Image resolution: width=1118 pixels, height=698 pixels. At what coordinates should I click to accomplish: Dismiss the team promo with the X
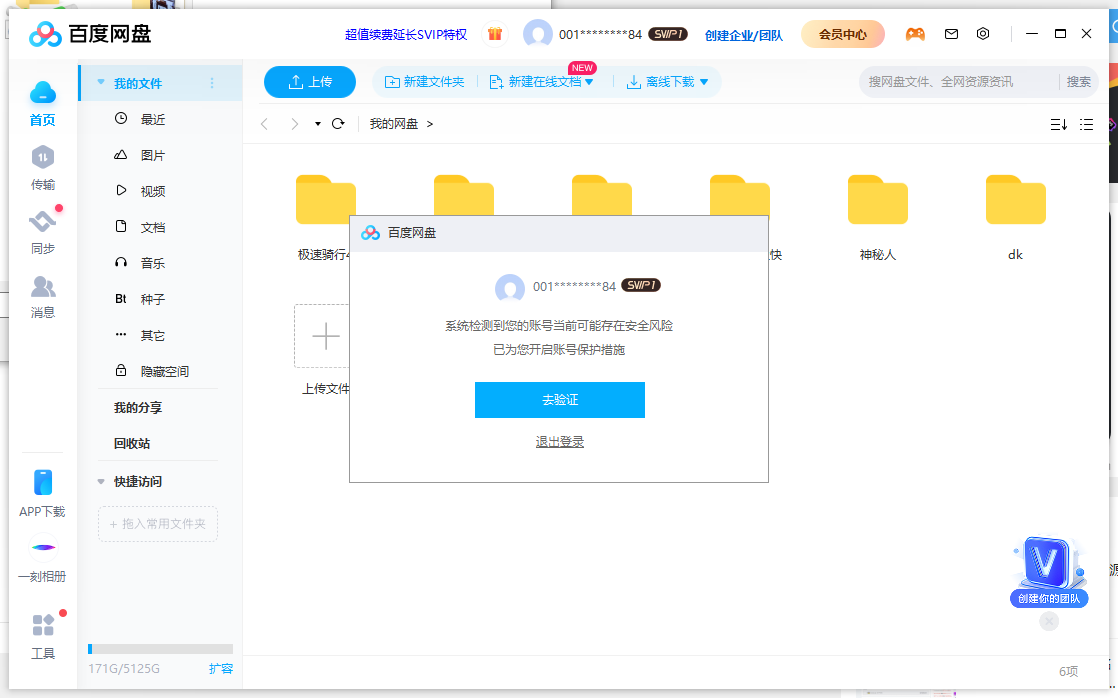point(1049,622)
